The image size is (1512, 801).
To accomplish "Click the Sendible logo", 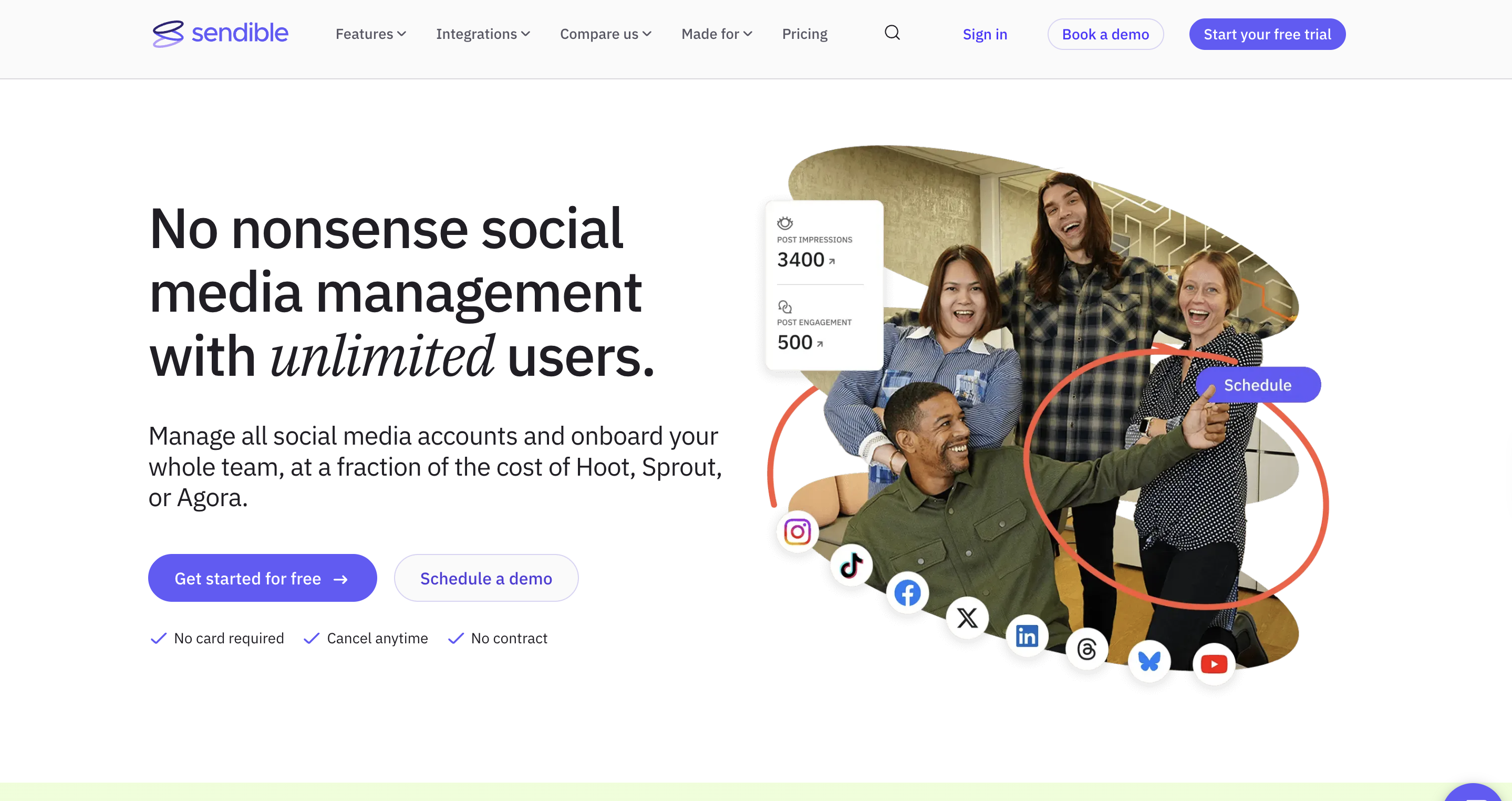I will (220, 34).
